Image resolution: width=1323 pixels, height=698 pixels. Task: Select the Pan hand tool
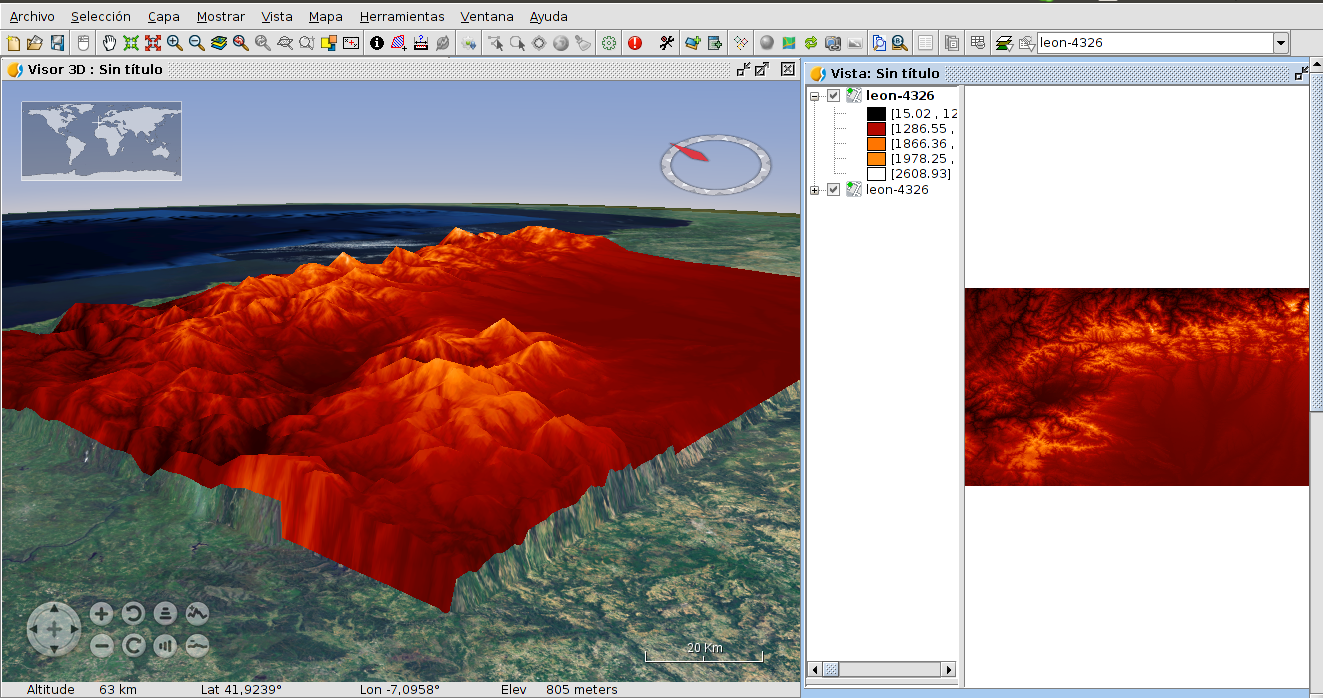108,43
